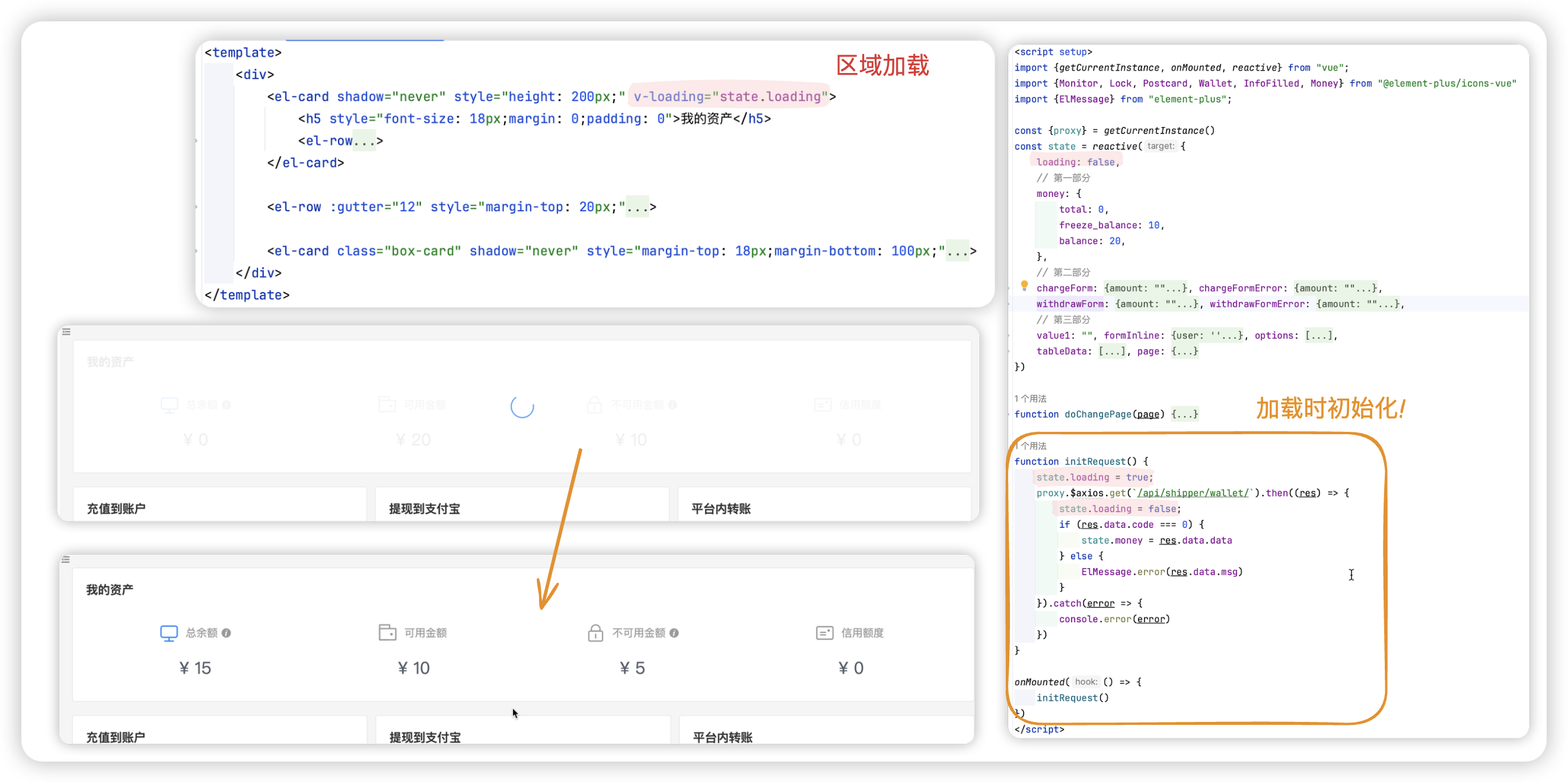This screenshot has height=783, width=1568.
Task: Click the 提现到支付宝 card heading in lower panel
Action: [425, 737]
